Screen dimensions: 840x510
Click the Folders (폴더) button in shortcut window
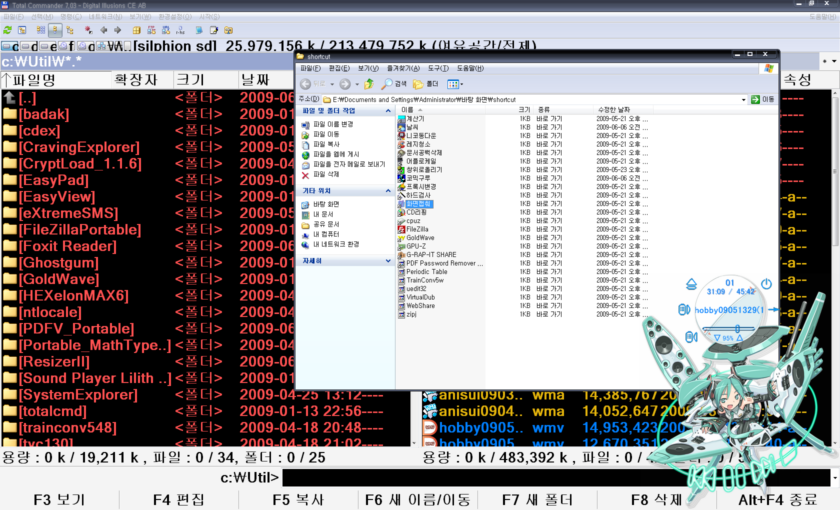coord(426,84)
